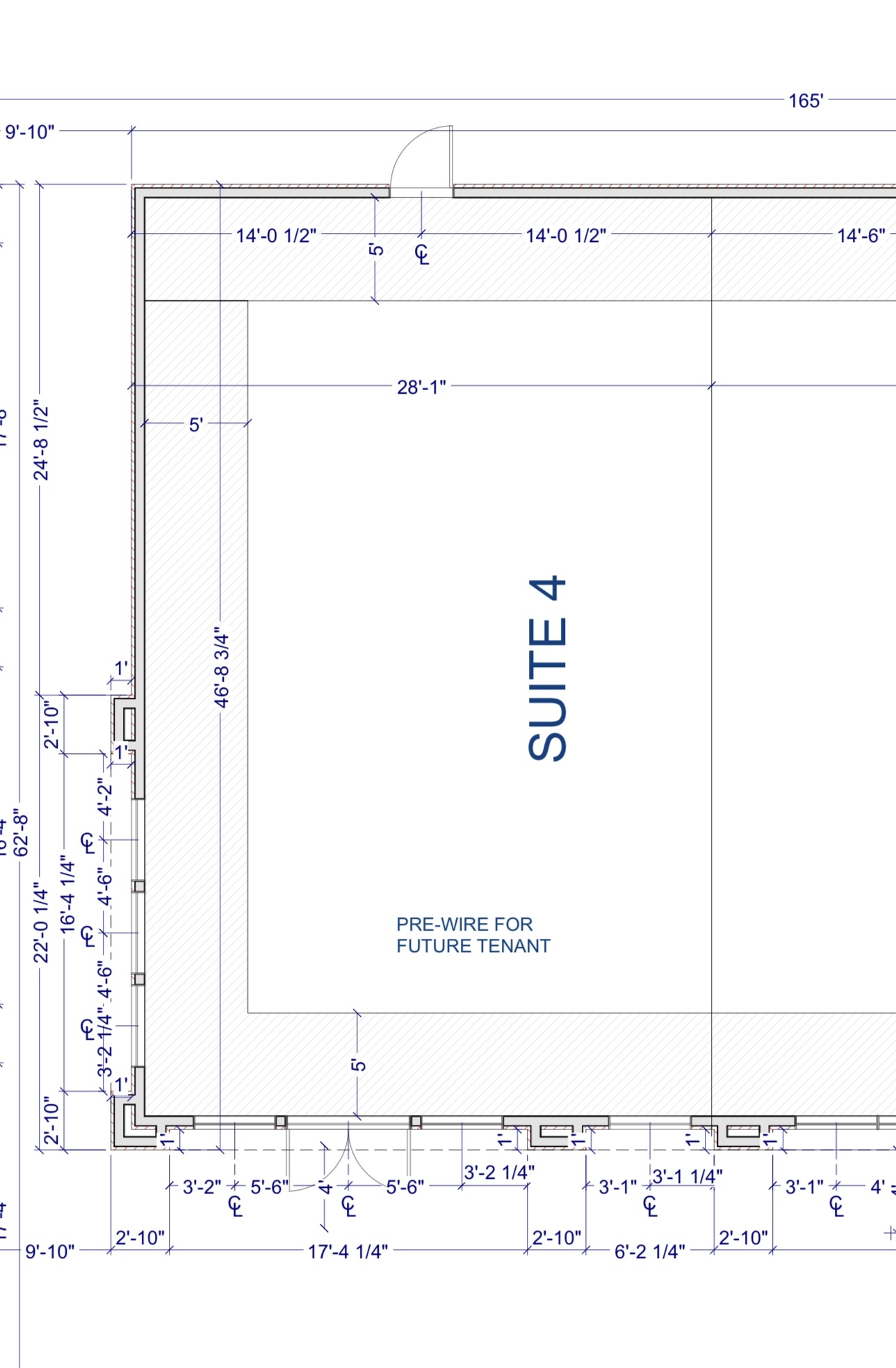896x1368 pixels.
Task: Click centerline symbol below the top door
Action: click(422, 254)
